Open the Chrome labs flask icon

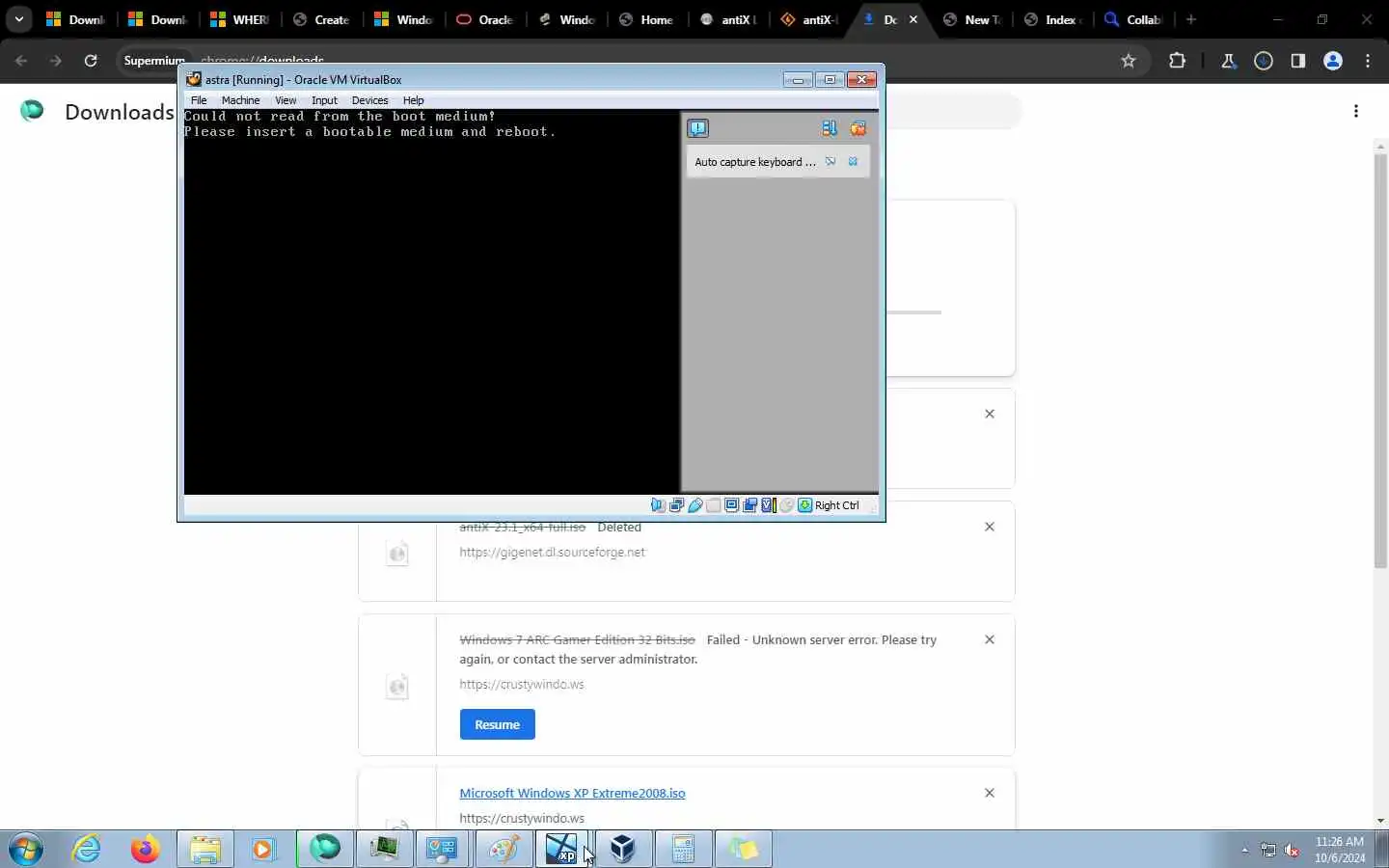tap(1229, 61)
